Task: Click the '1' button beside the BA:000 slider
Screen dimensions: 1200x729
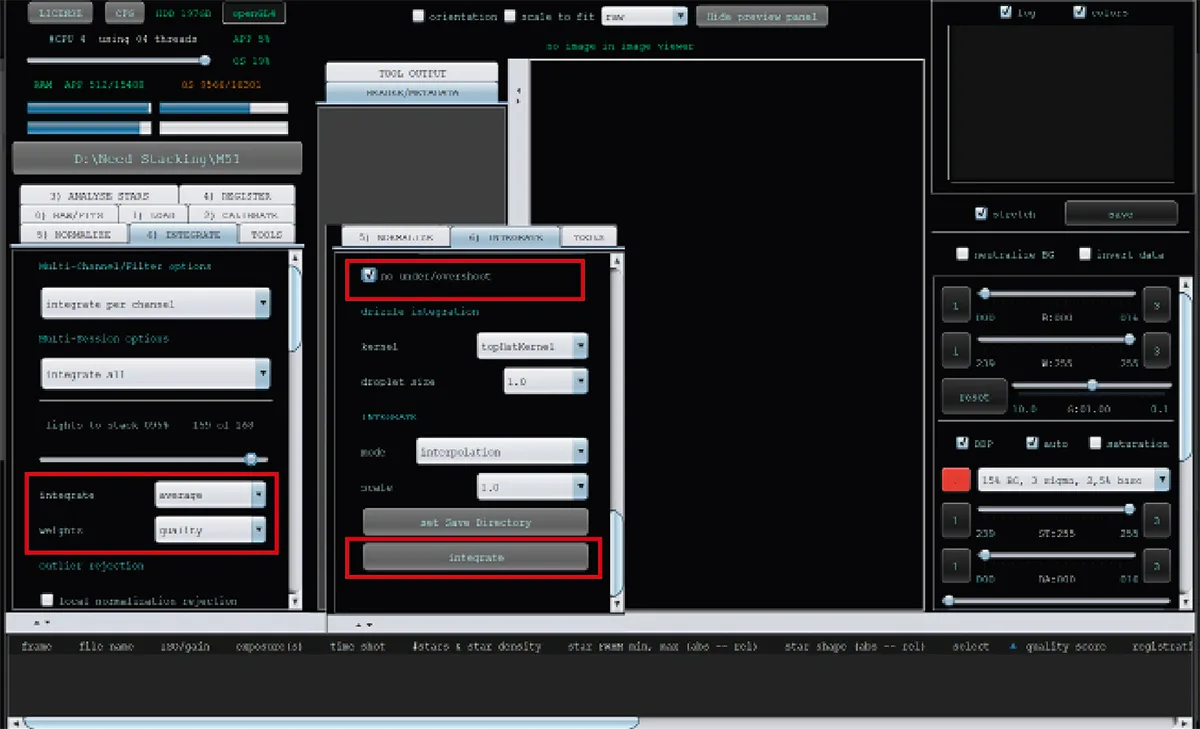Action: pos(956,566)
